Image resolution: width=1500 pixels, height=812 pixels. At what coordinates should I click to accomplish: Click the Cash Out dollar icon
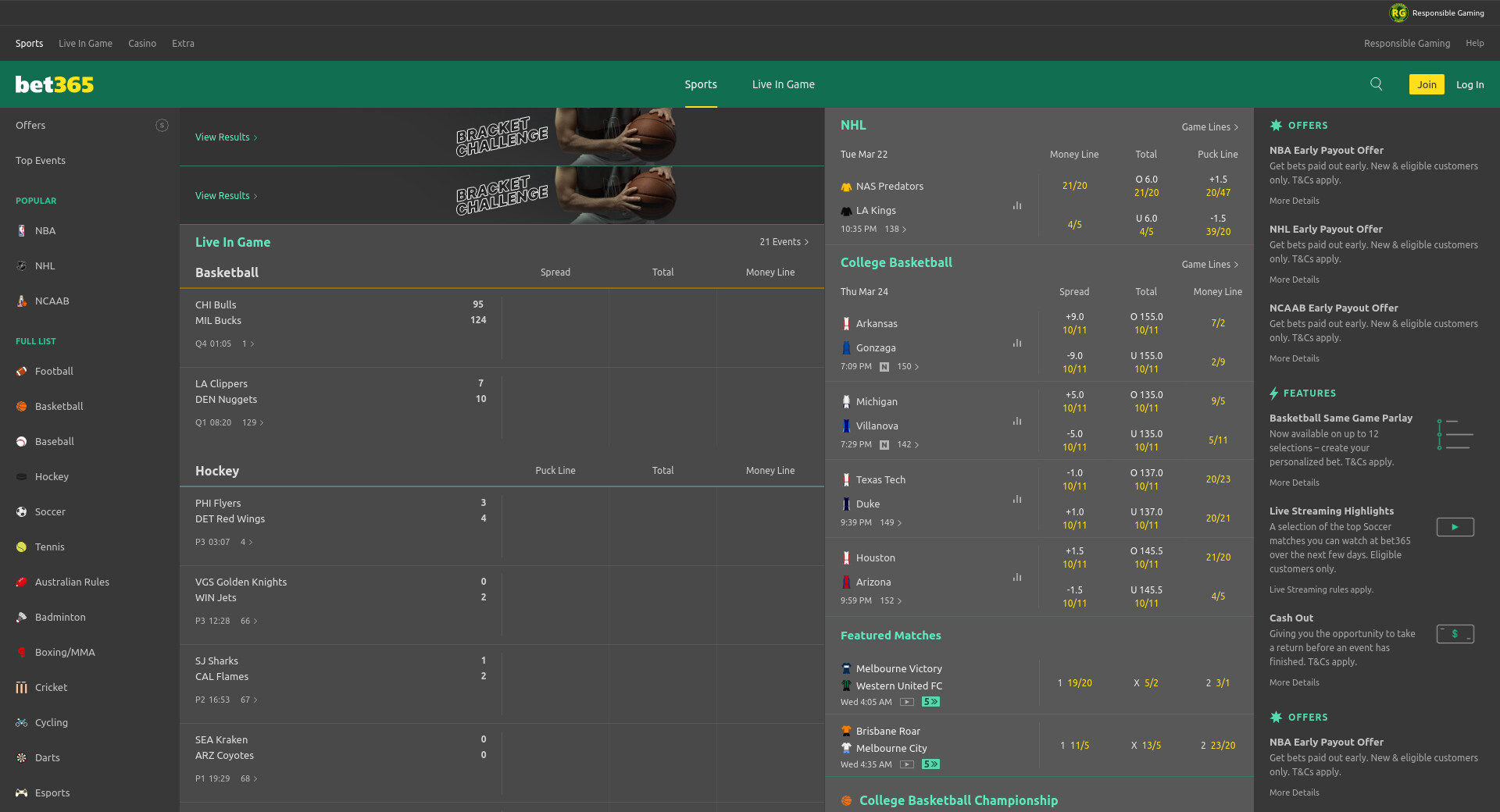tap(1455, 634)
